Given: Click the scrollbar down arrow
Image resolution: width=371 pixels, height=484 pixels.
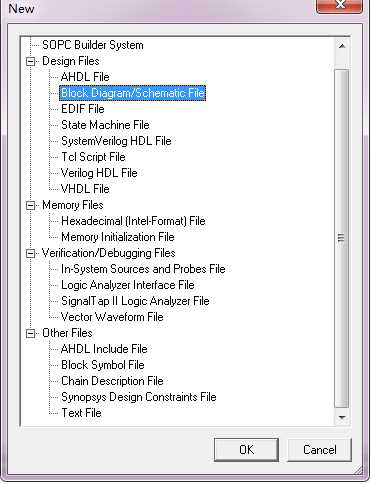Looking at the screenshot, I should [342, 417].
